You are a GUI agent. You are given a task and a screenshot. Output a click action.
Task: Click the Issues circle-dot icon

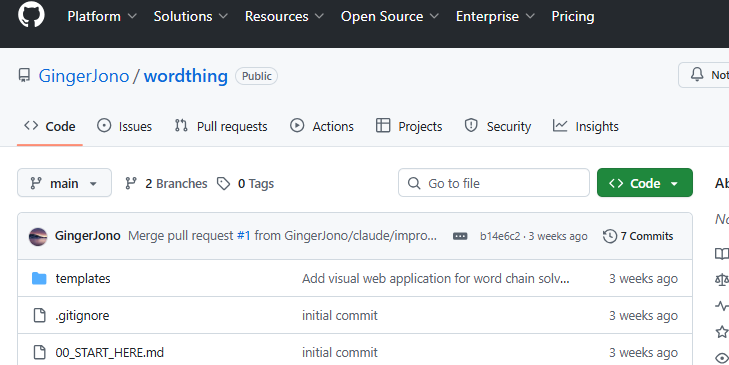104,126
